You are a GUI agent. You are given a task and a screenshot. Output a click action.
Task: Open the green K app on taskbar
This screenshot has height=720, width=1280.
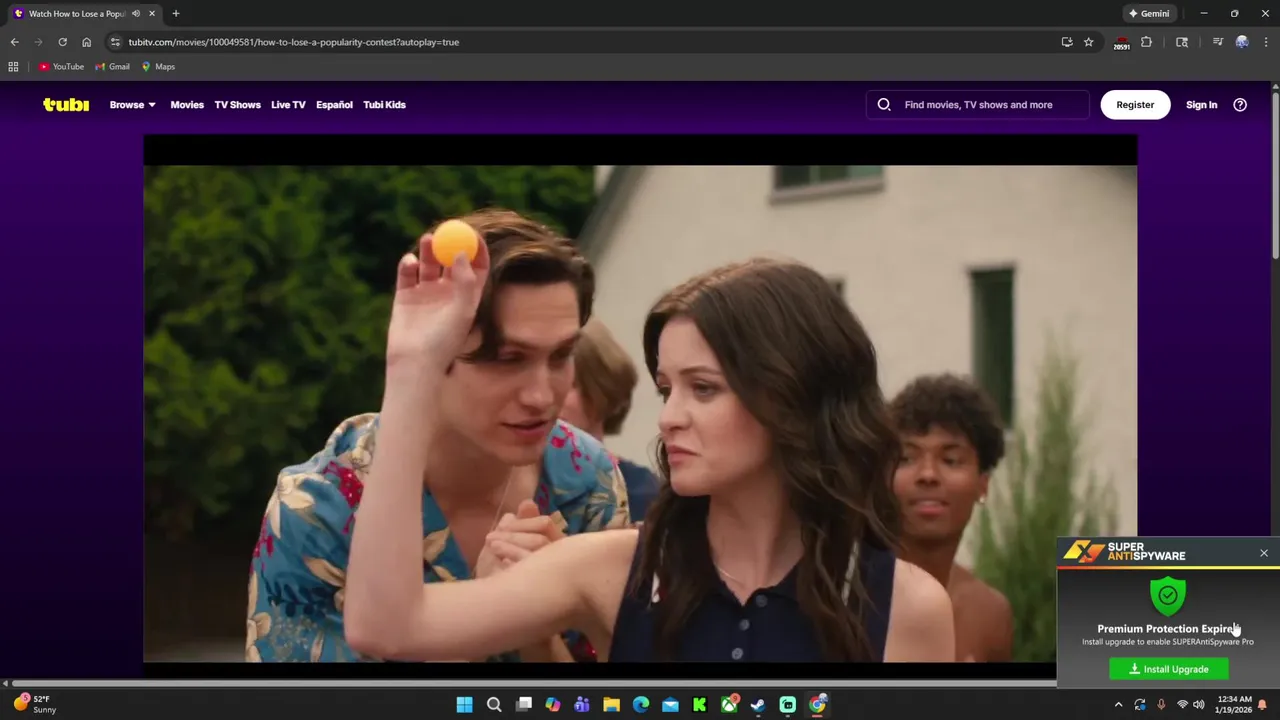tap(700, 705)
